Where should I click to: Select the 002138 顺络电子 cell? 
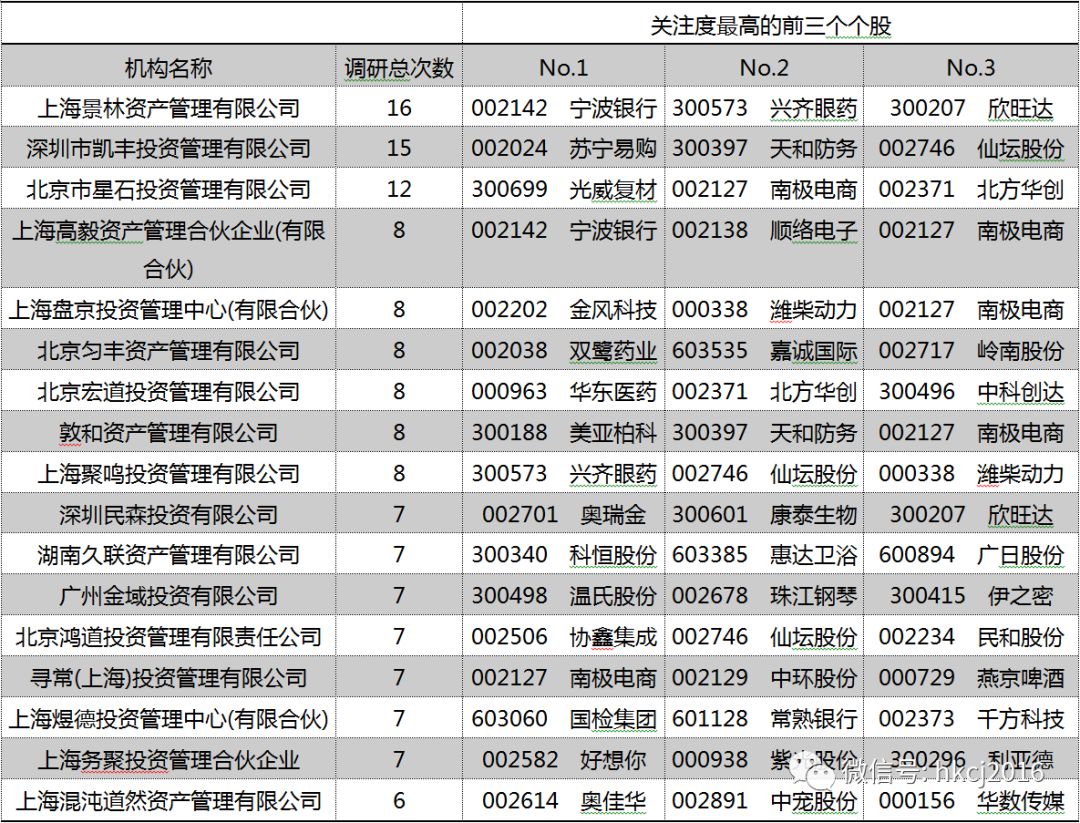click(764, 249)
